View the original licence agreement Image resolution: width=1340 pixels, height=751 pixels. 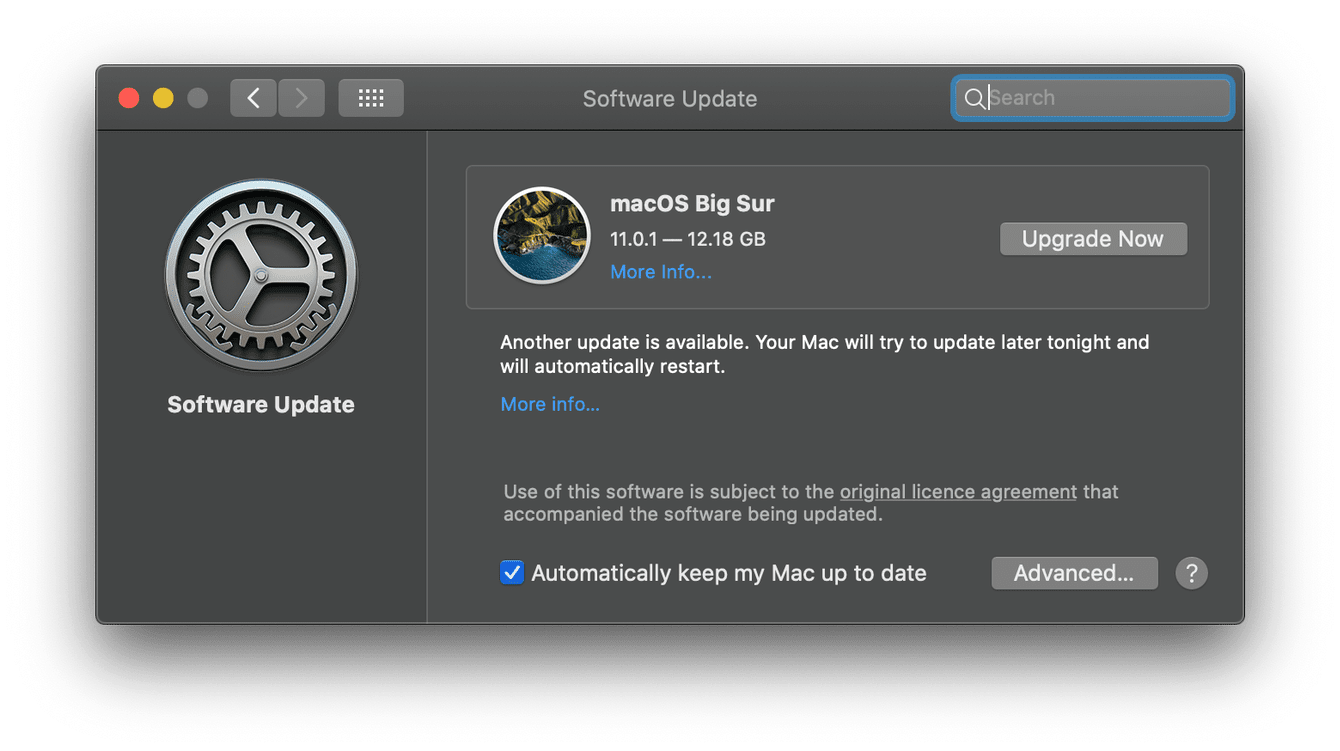(957, 491)
